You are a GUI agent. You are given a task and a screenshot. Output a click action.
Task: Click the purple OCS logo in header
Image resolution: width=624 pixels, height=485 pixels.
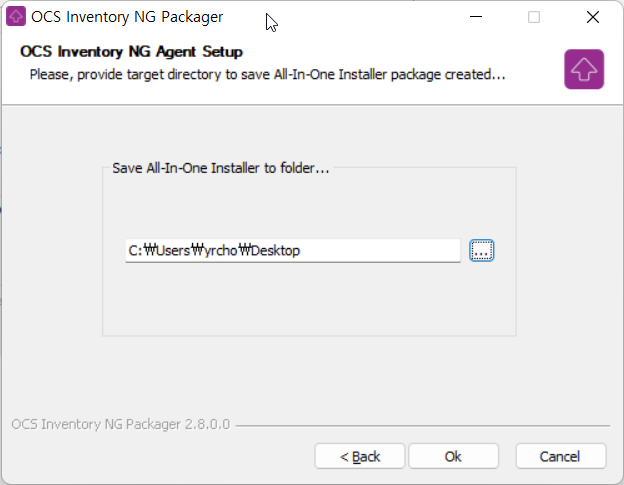584,69
